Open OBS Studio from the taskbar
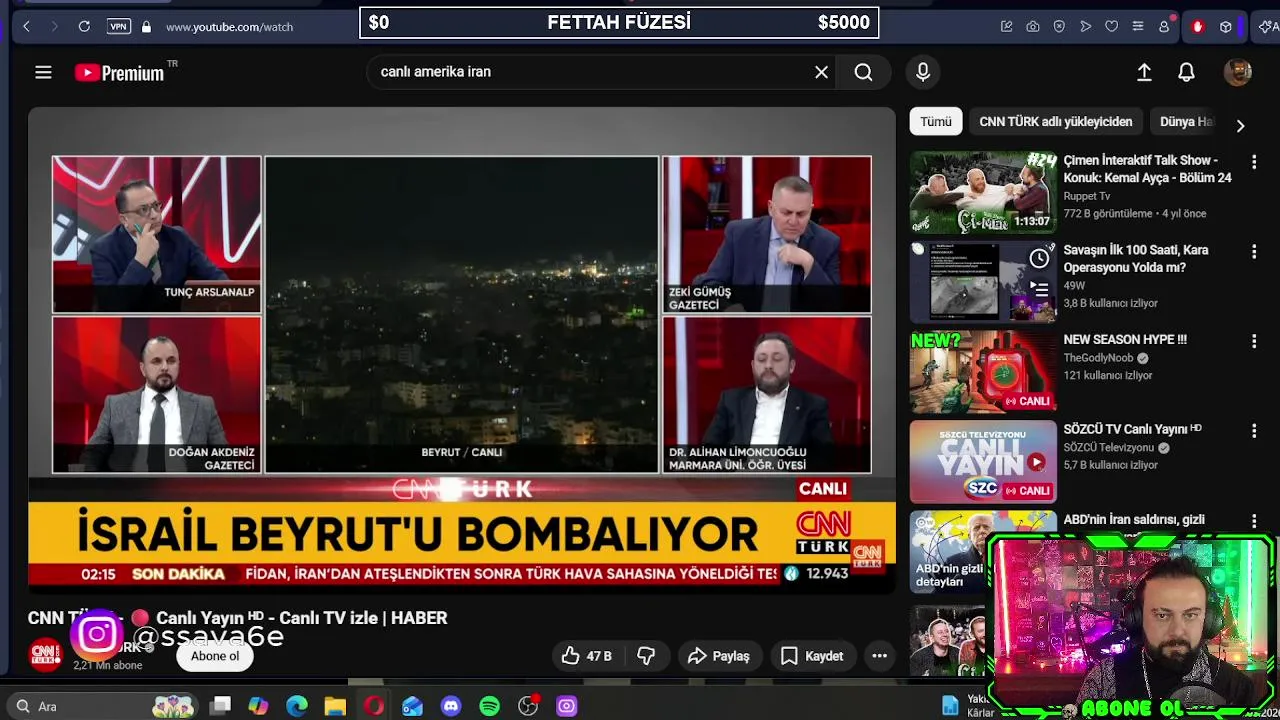1280x720 pixels. point(528,706)
